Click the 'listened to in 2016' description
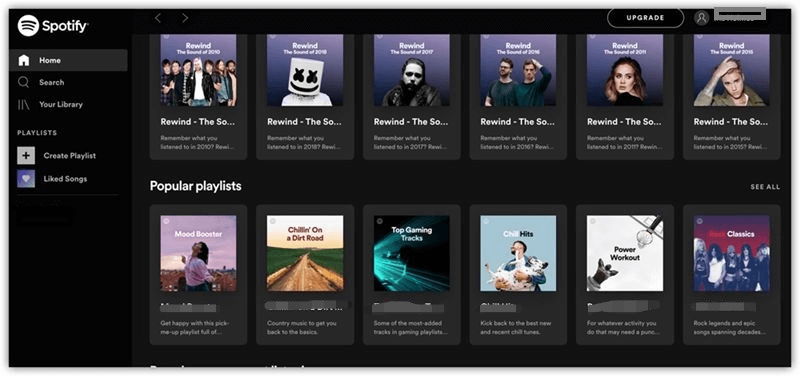The image size is (800, 376). (x=517, y=142)
